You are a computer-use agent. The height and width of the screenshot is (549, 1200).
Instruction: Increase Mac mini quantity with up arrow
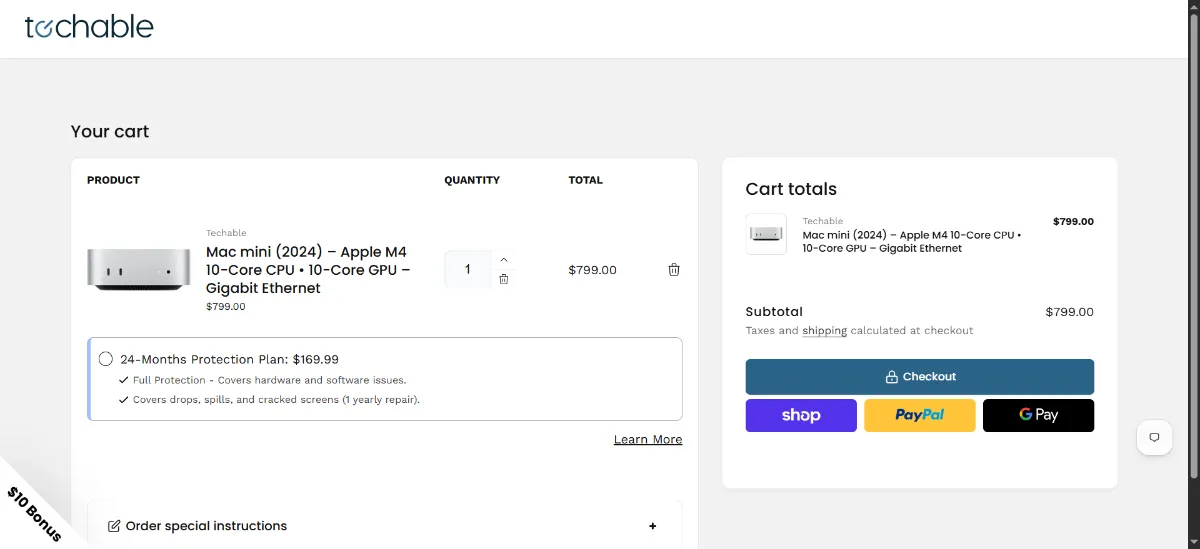click(x=504, y=260)
